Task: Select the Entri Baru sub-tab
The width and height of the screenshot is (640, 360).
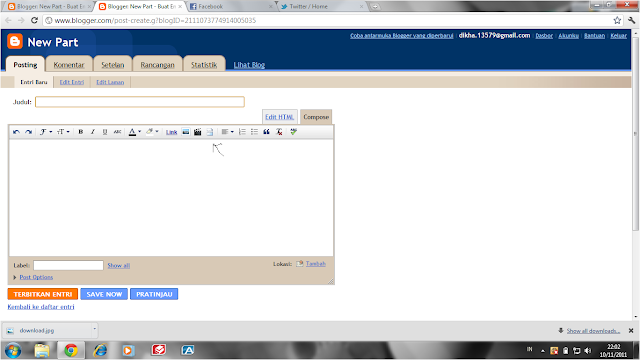Action: tap(34, 82)
